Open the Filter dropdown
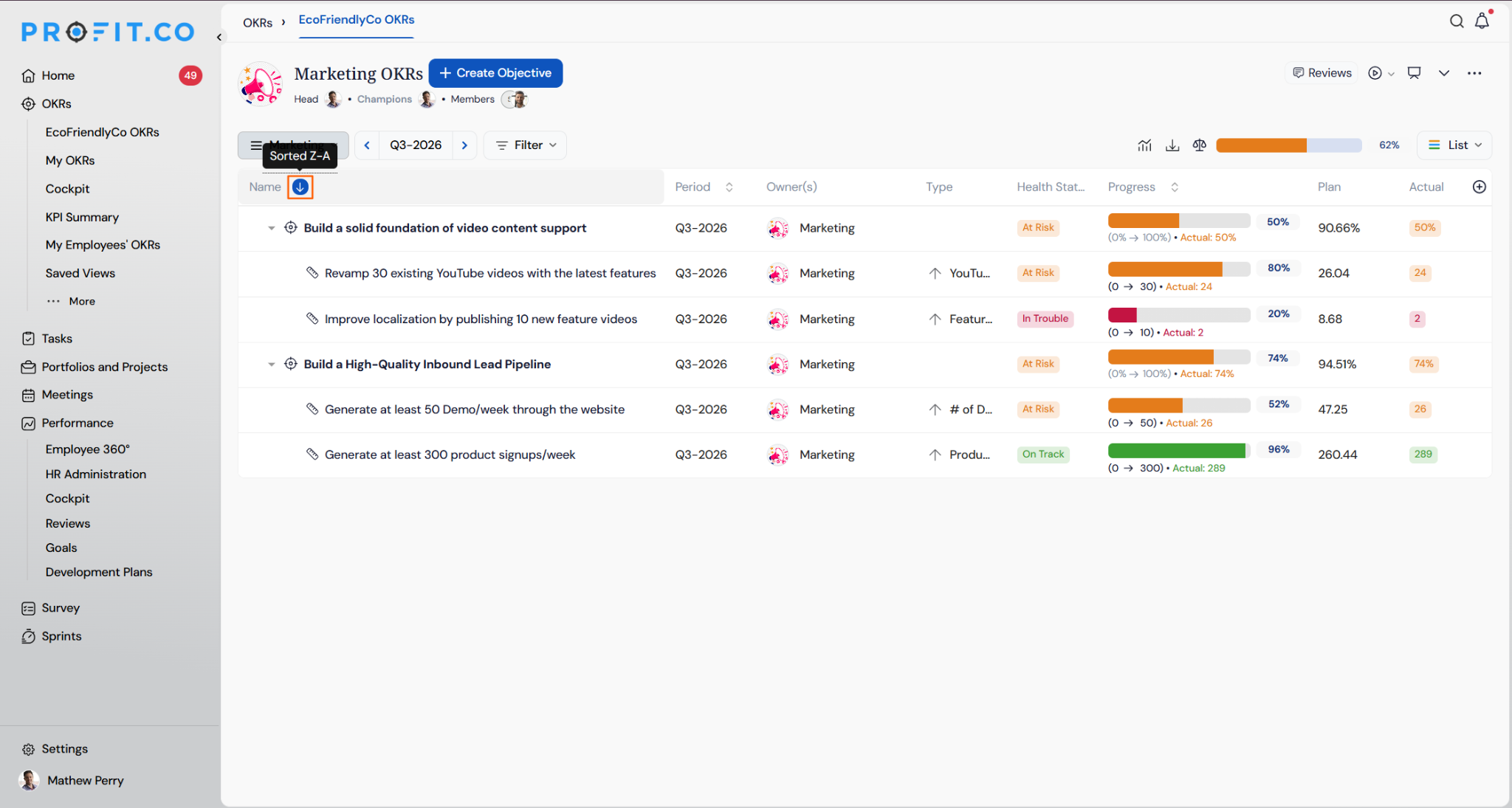 pos(526,145)
